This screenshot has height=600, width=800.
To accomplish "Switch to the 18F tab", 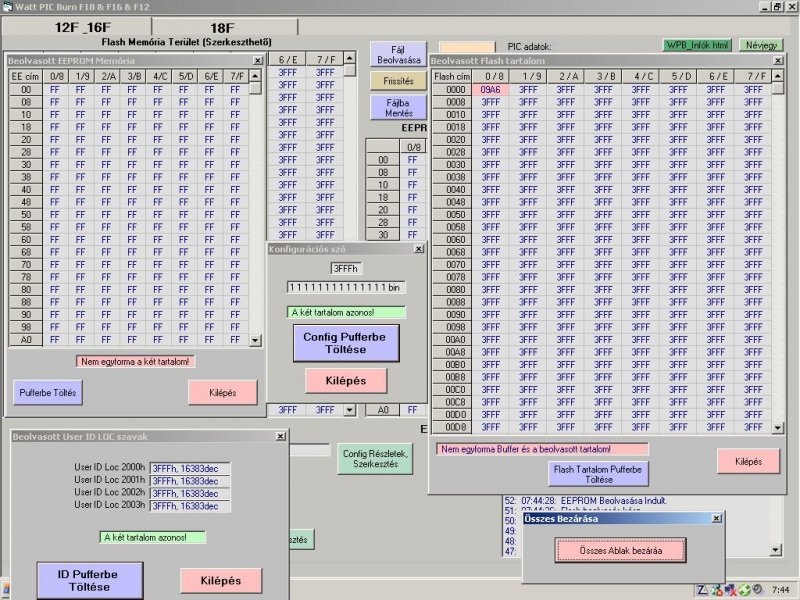I will pyautogui.click(x=224, y=27).
